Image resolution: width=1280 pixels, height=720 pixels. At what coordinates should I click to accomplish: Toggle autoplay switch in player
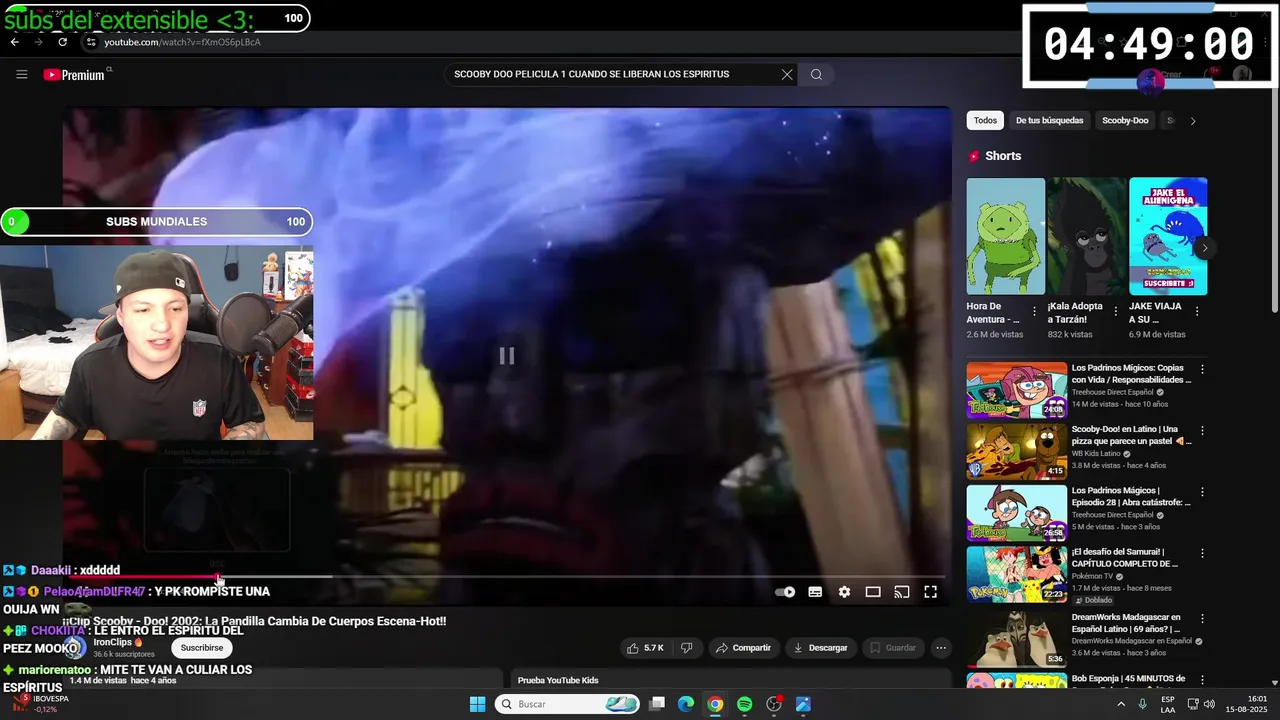[786, 592]
